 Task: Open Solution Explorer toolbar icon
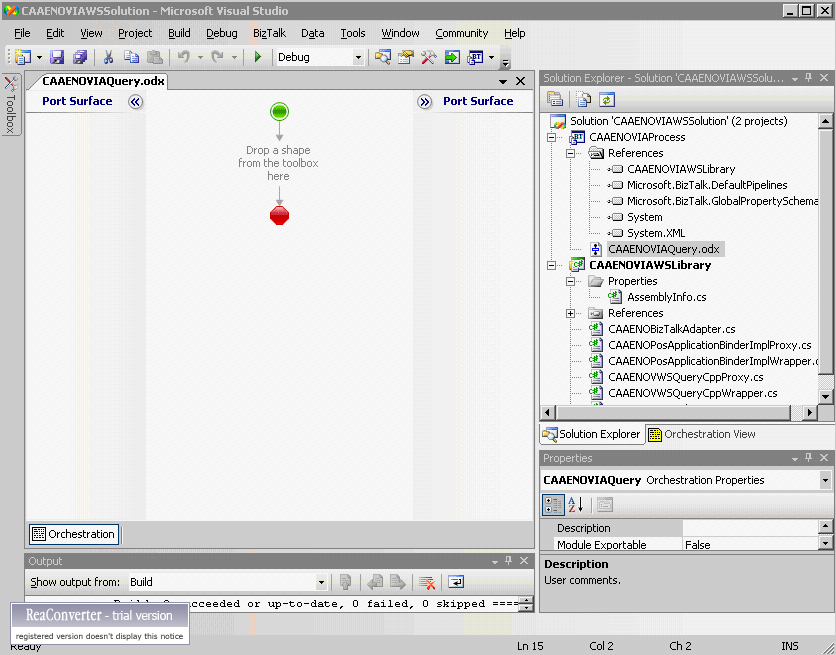382,57
